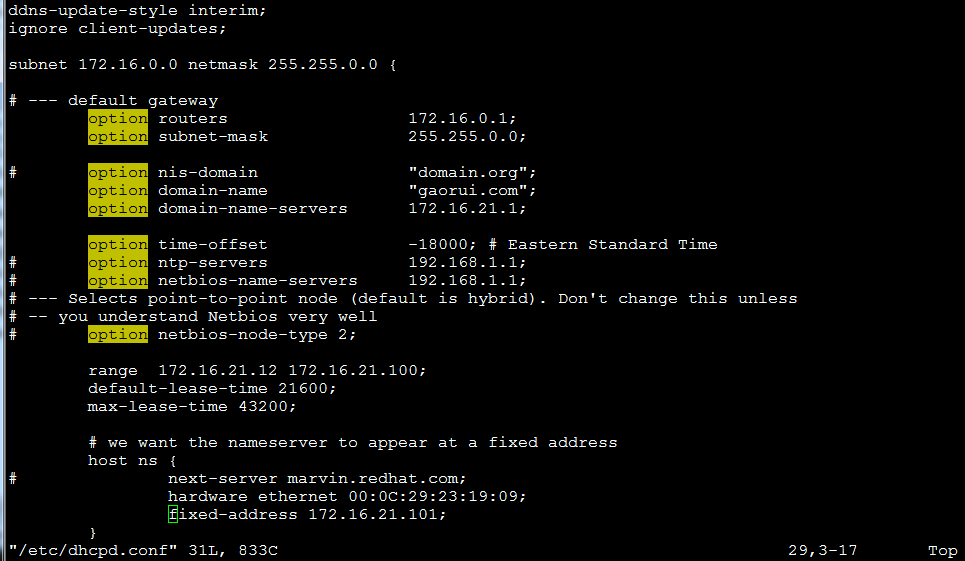Viewport: 965px width, 561px height.
Task: Click the fixed-address 172.16.21.101 value
Action: [377, 515]
